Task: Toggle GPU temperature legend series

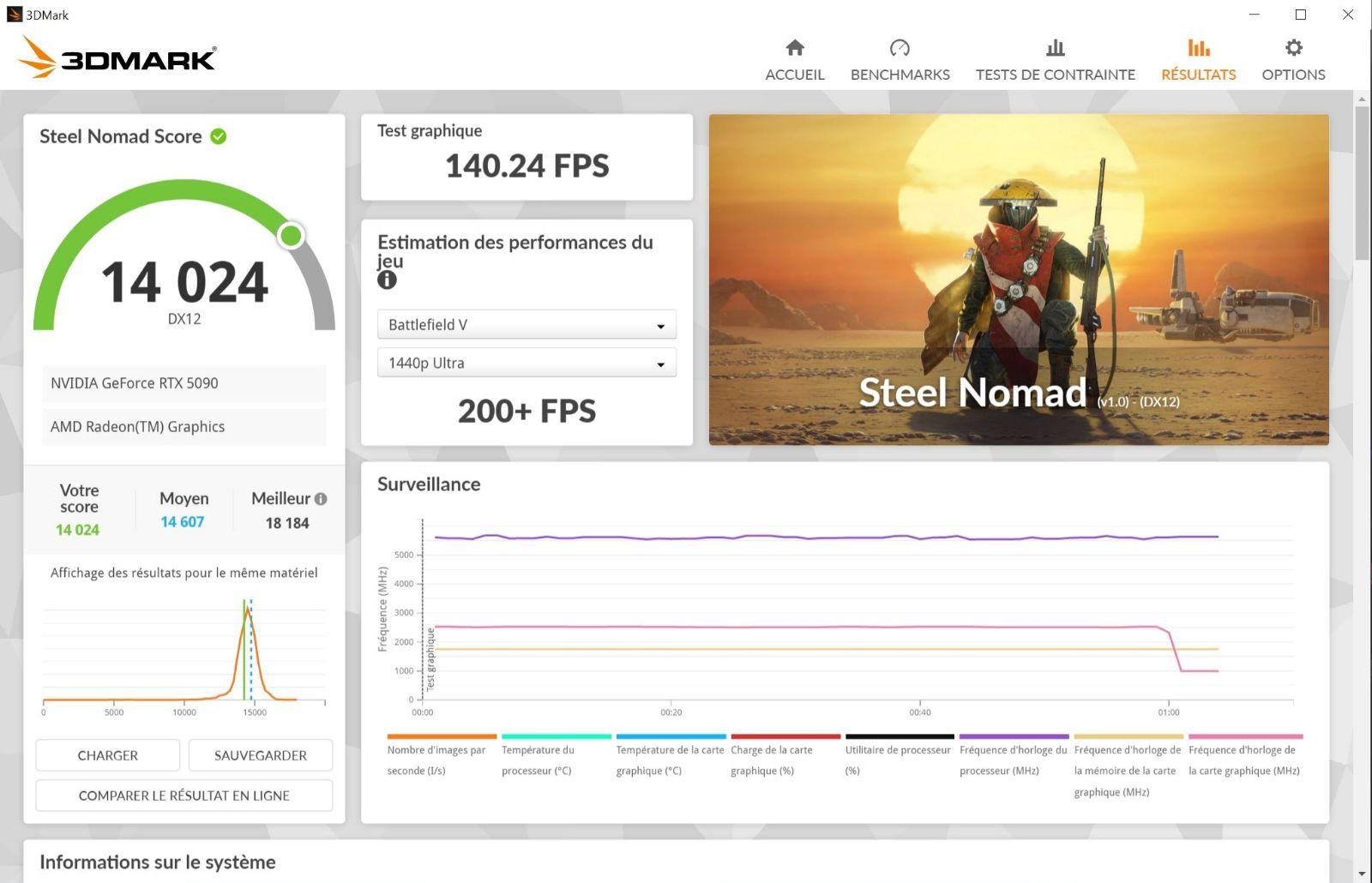Action: point(671,736)
